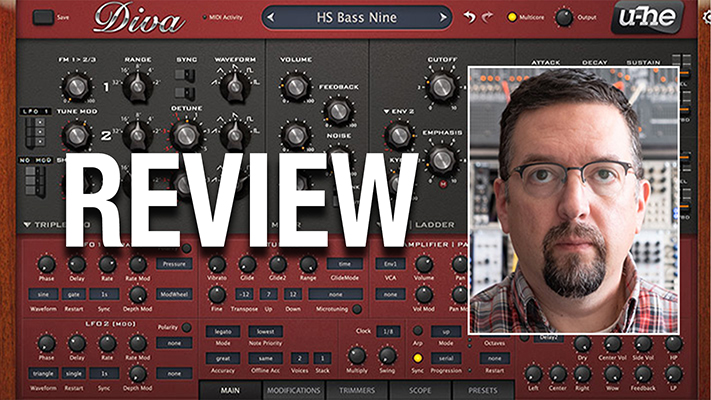Click the oscillator Detune knob
Screen dimensions: 711x400
pos(184,134)
